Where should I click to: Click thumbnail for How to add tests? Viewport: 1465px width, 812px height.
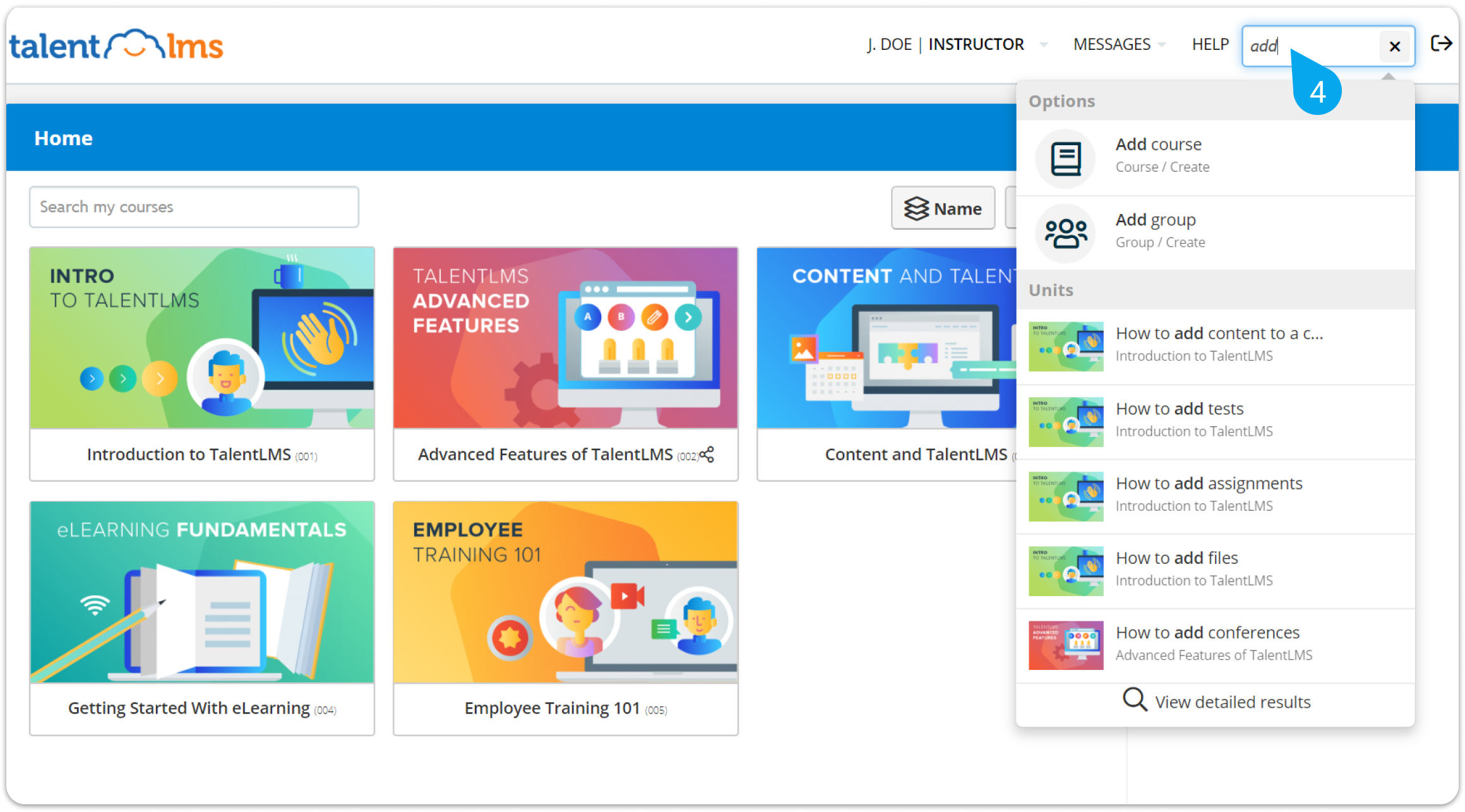pos(1066,422)
